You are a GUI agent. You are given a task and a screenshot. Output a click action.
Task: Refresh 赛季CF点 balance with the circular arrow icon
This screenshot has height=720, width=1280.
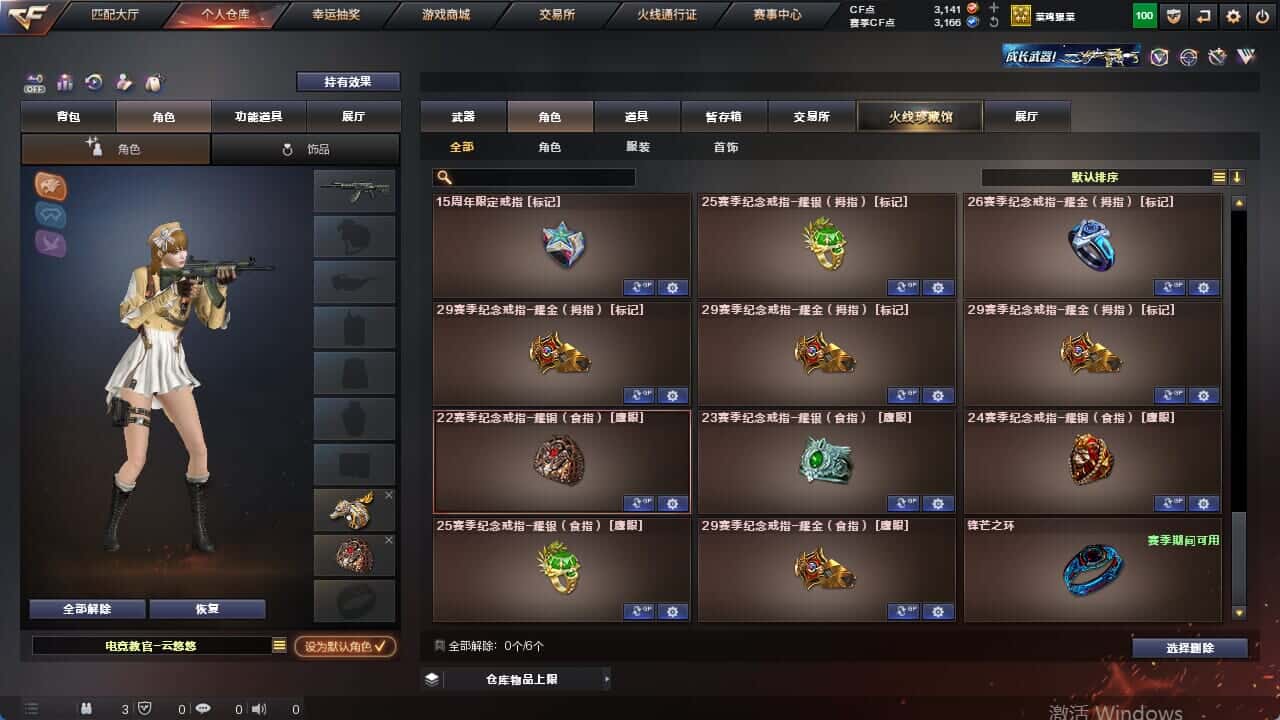[993, 22]
